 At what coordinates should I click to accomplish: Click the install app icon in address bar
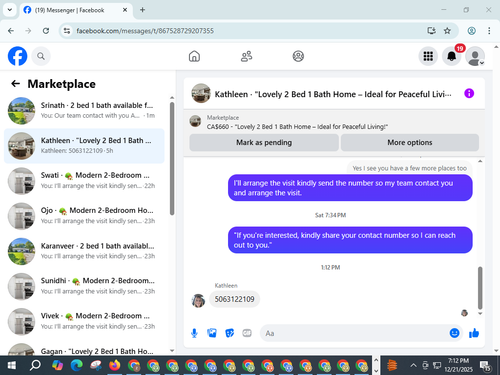[431, 31]
